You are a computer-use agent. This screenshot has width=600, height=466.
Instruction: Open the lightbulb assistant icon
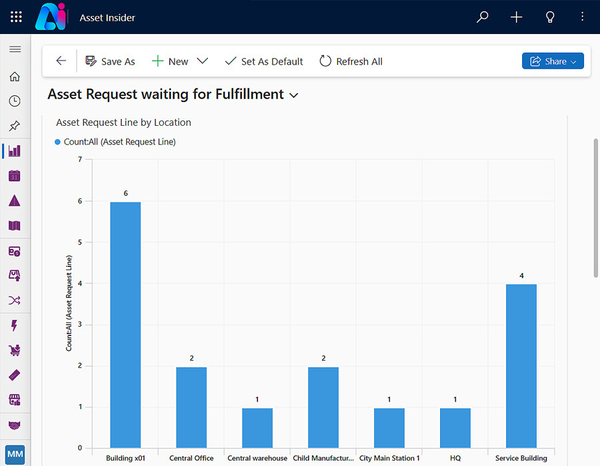[549, 17]
